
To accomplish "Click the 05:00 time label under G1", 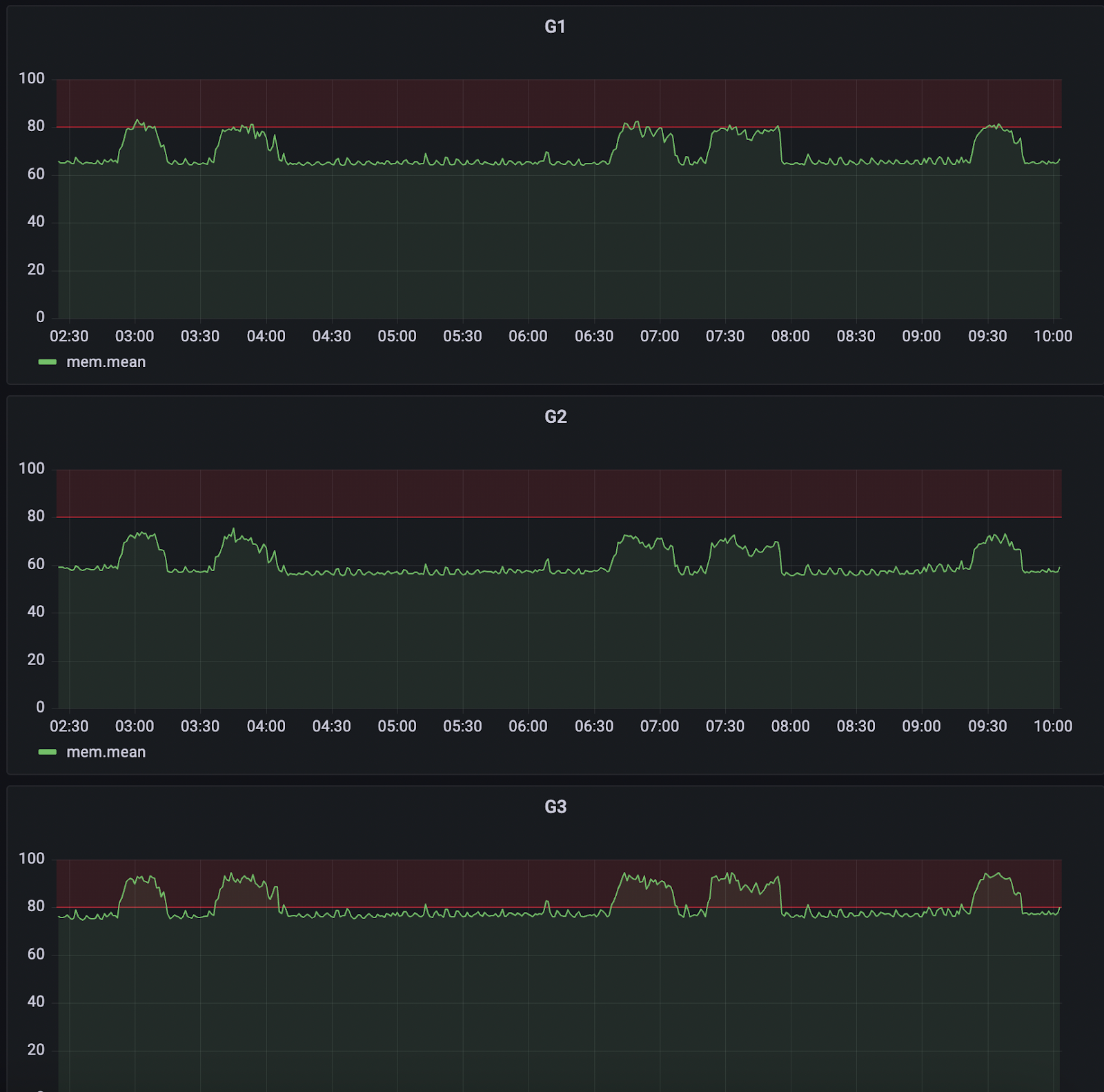I will tap(397, 336).
